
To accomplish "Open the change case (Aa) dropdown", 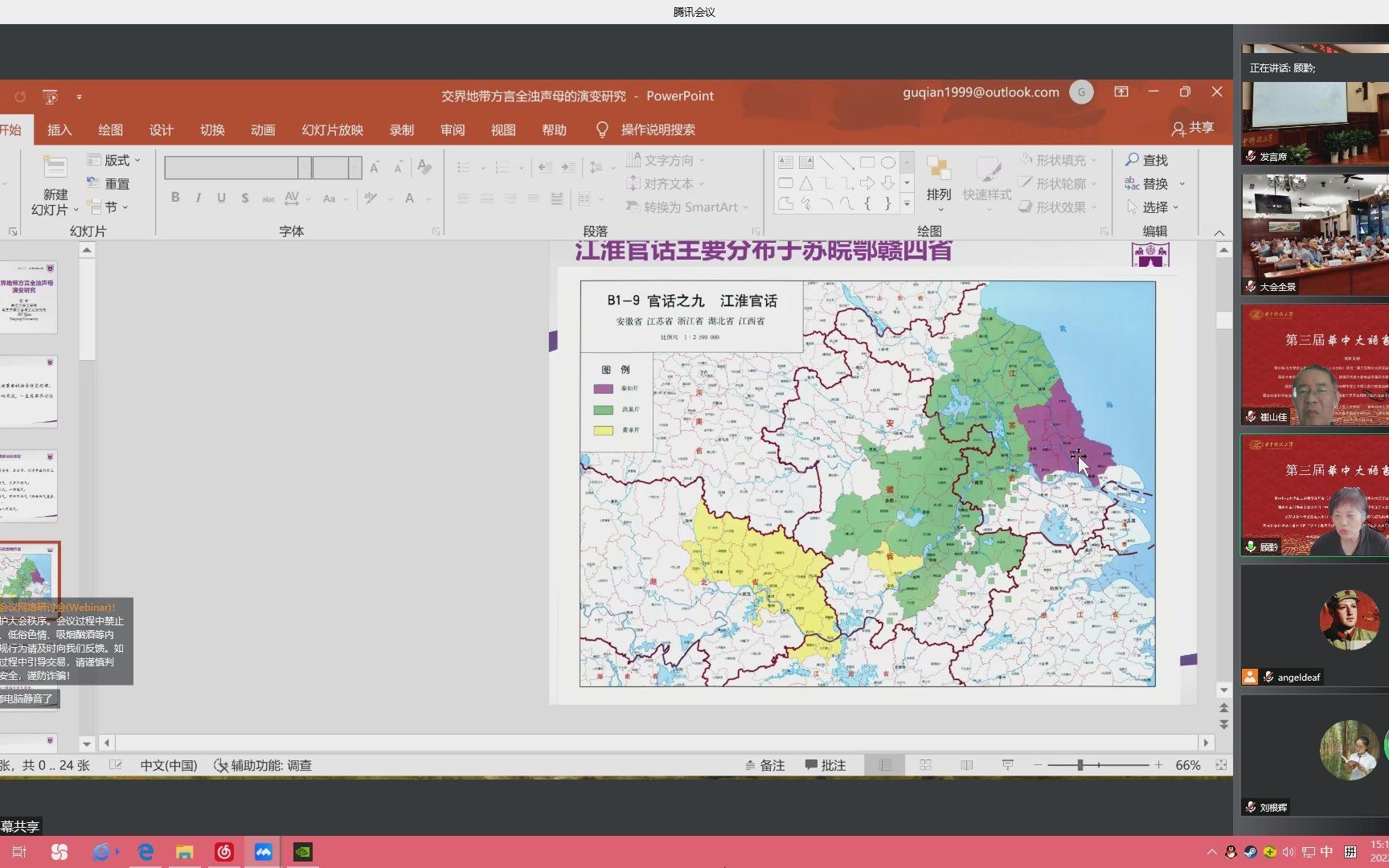I will [x=334, y=198].
